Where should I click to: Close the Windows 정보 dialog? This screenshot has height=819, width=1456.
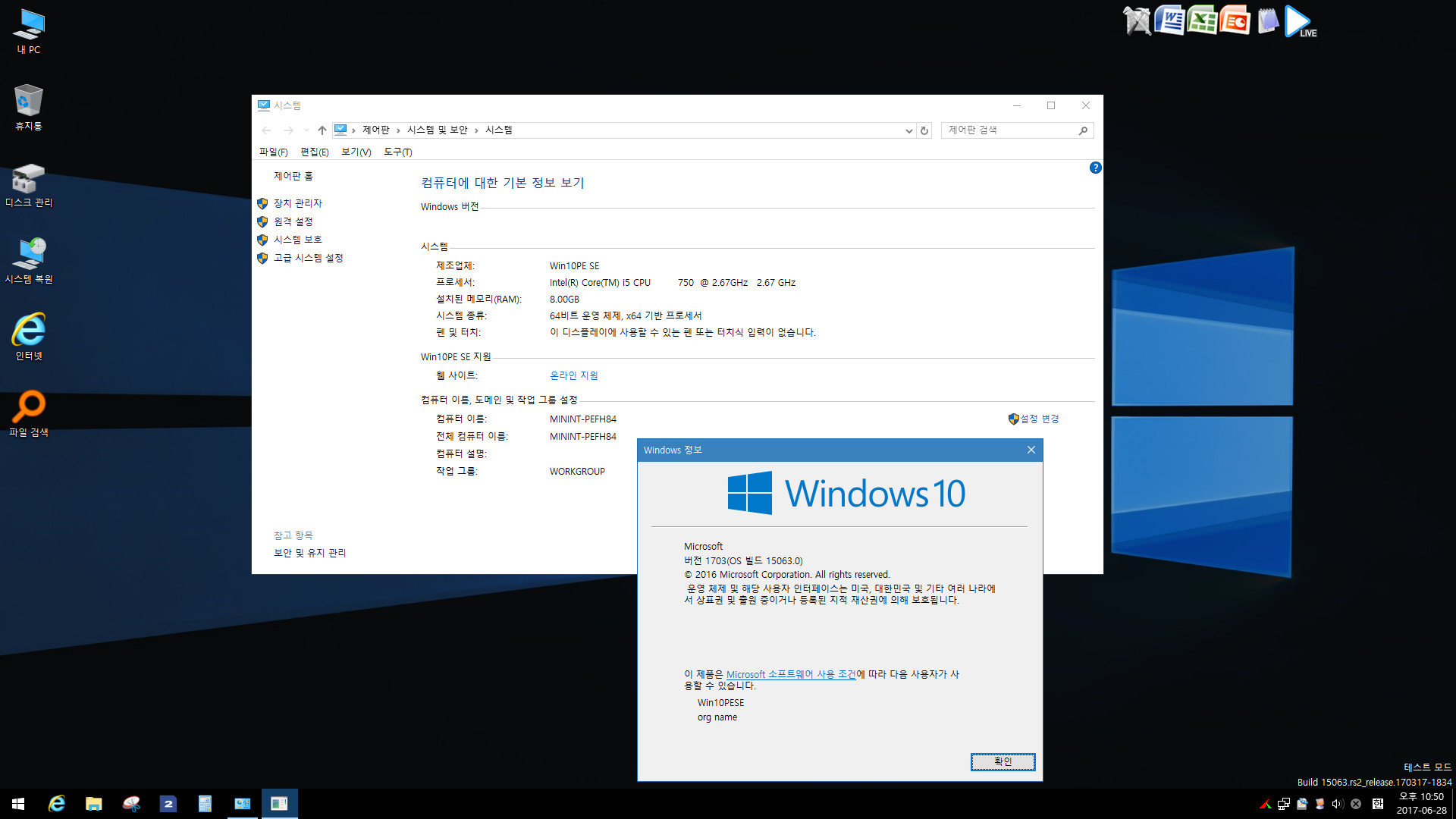click(1031, 450)
